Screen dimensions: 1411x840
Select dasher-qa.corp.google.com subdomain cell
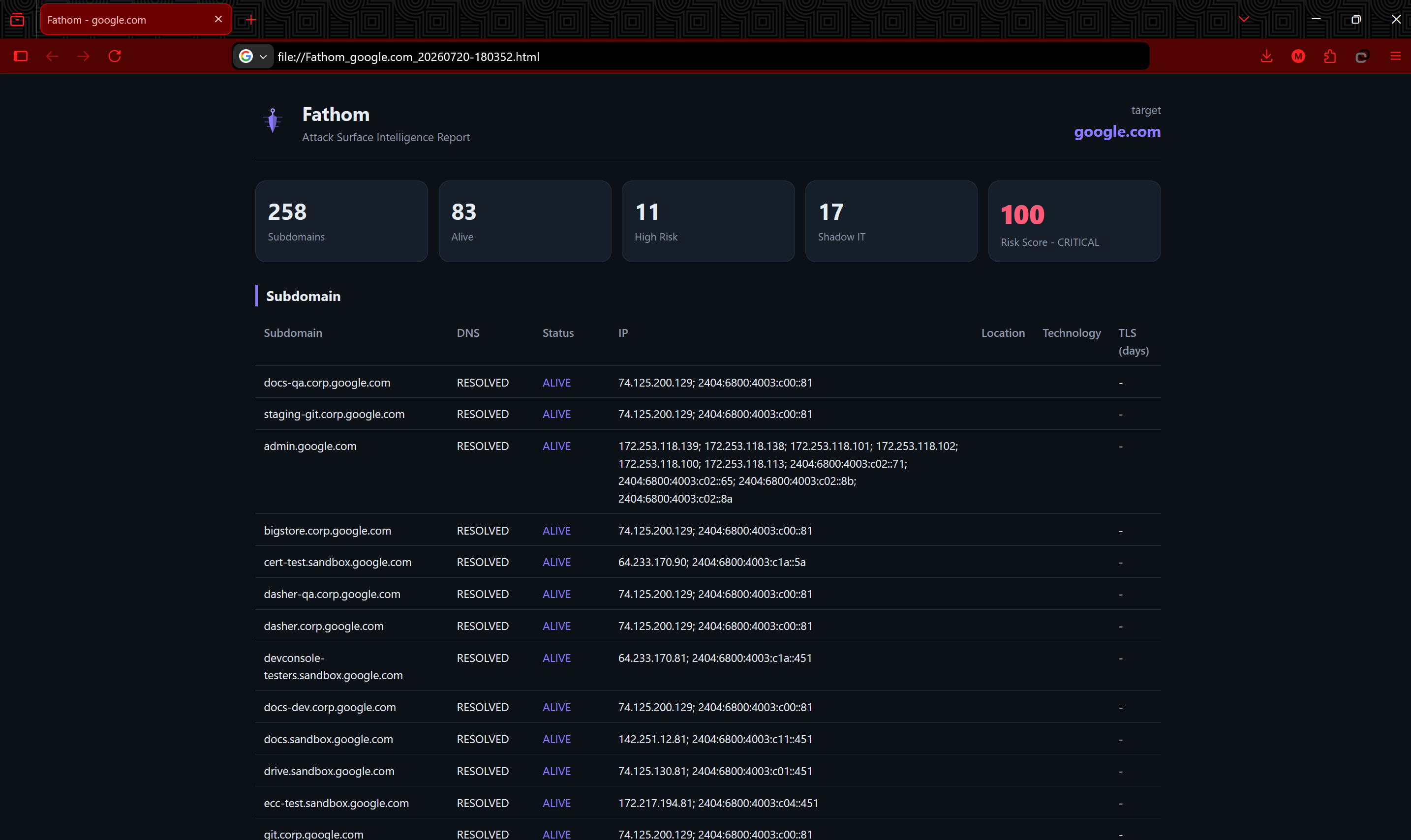332,594
